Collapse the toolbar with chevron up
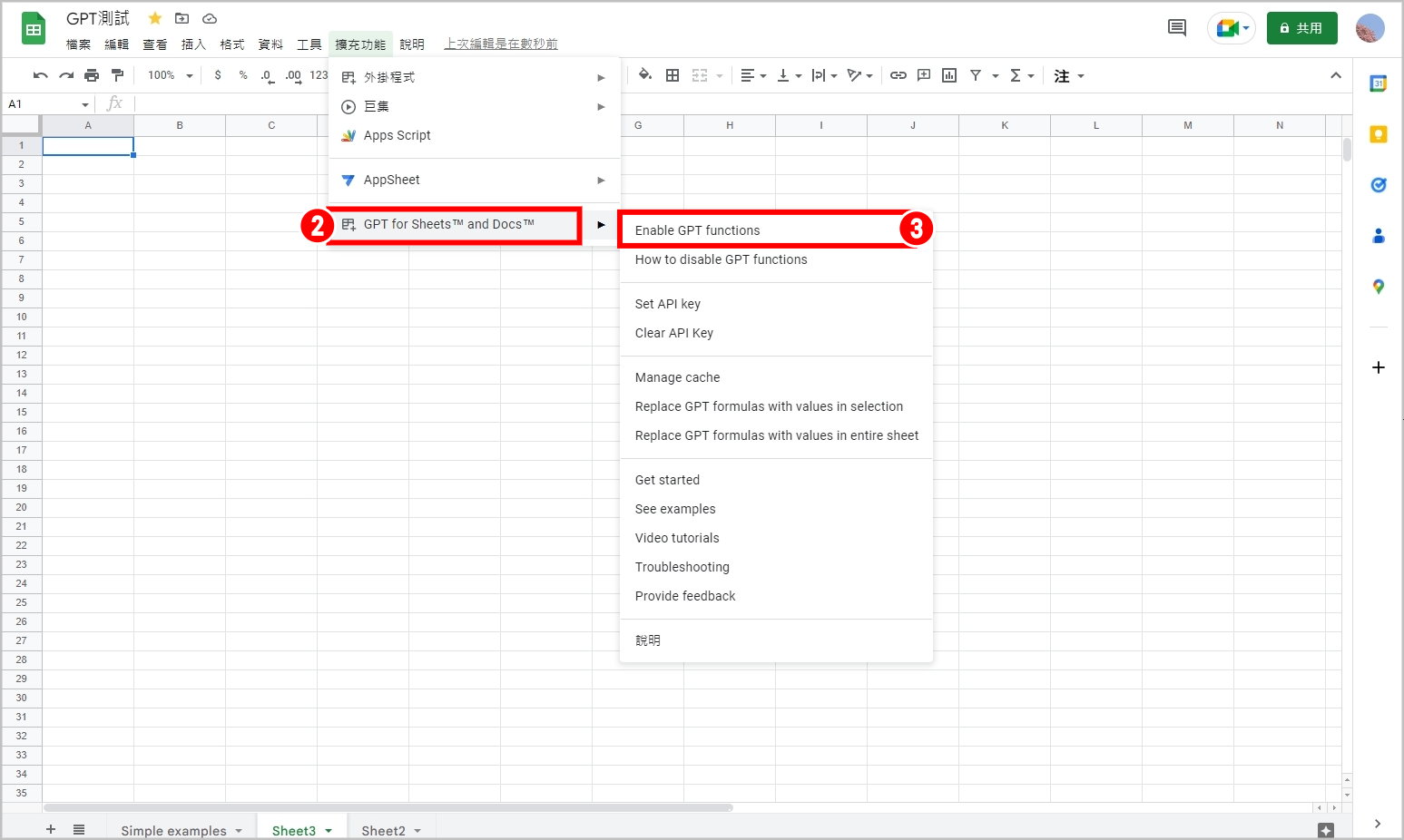1404x840 pixels. pos(1336,75)
